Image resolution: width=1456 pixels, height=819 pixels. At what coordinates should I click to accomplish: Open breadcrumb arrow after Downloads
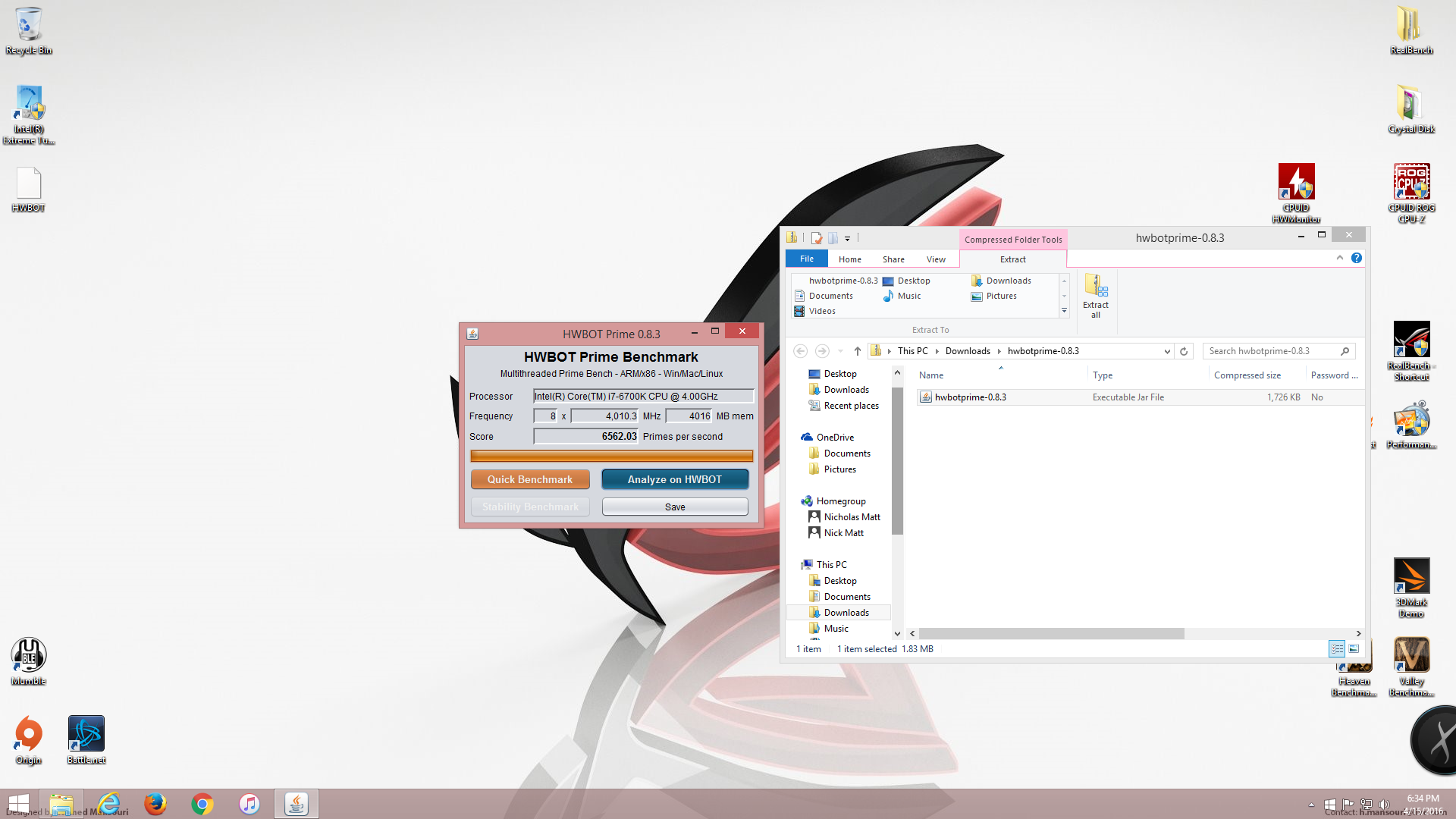[x=999, y=351]
